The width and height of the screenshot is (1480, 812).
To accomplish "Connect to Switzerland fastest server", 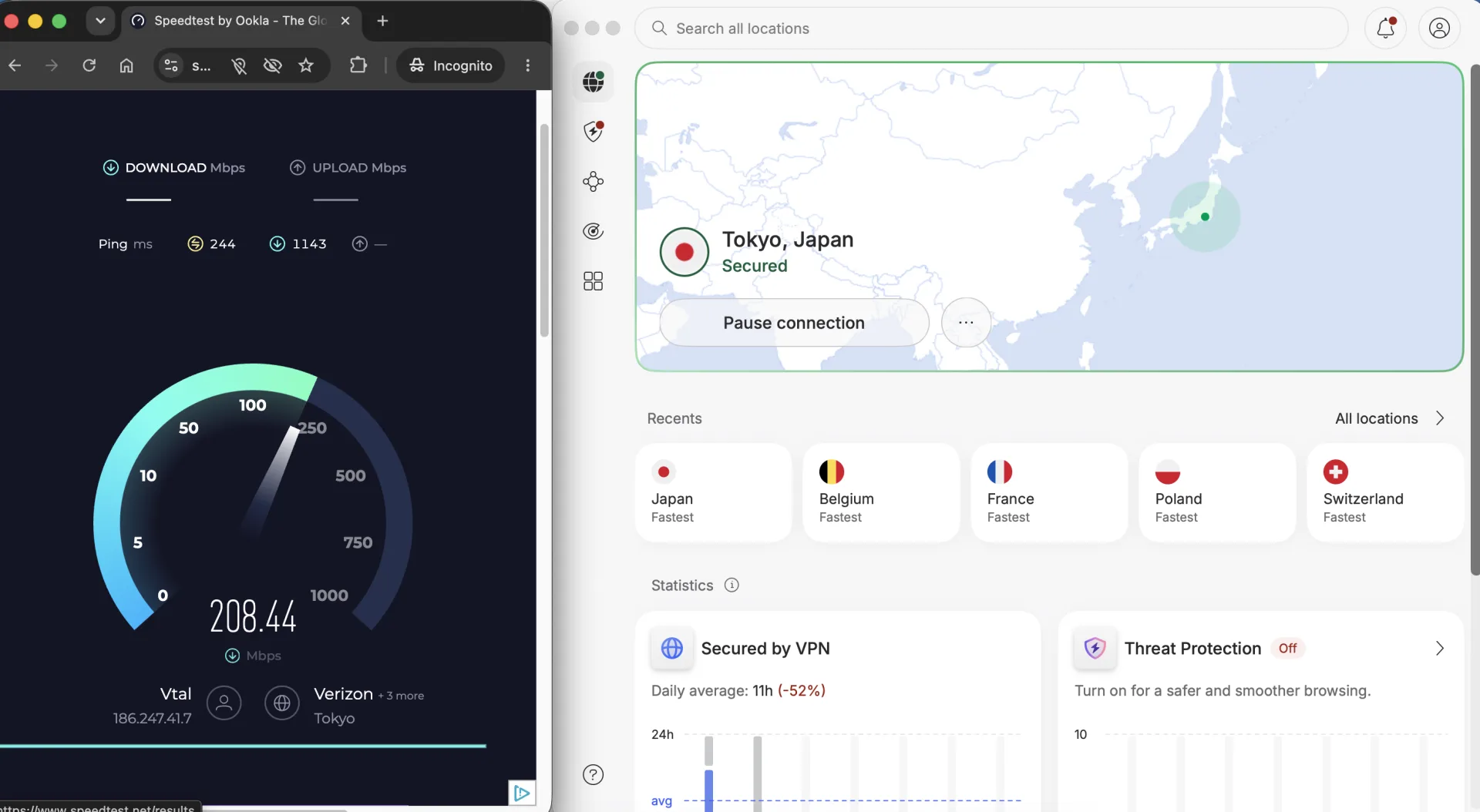I will click(1385, 492).
